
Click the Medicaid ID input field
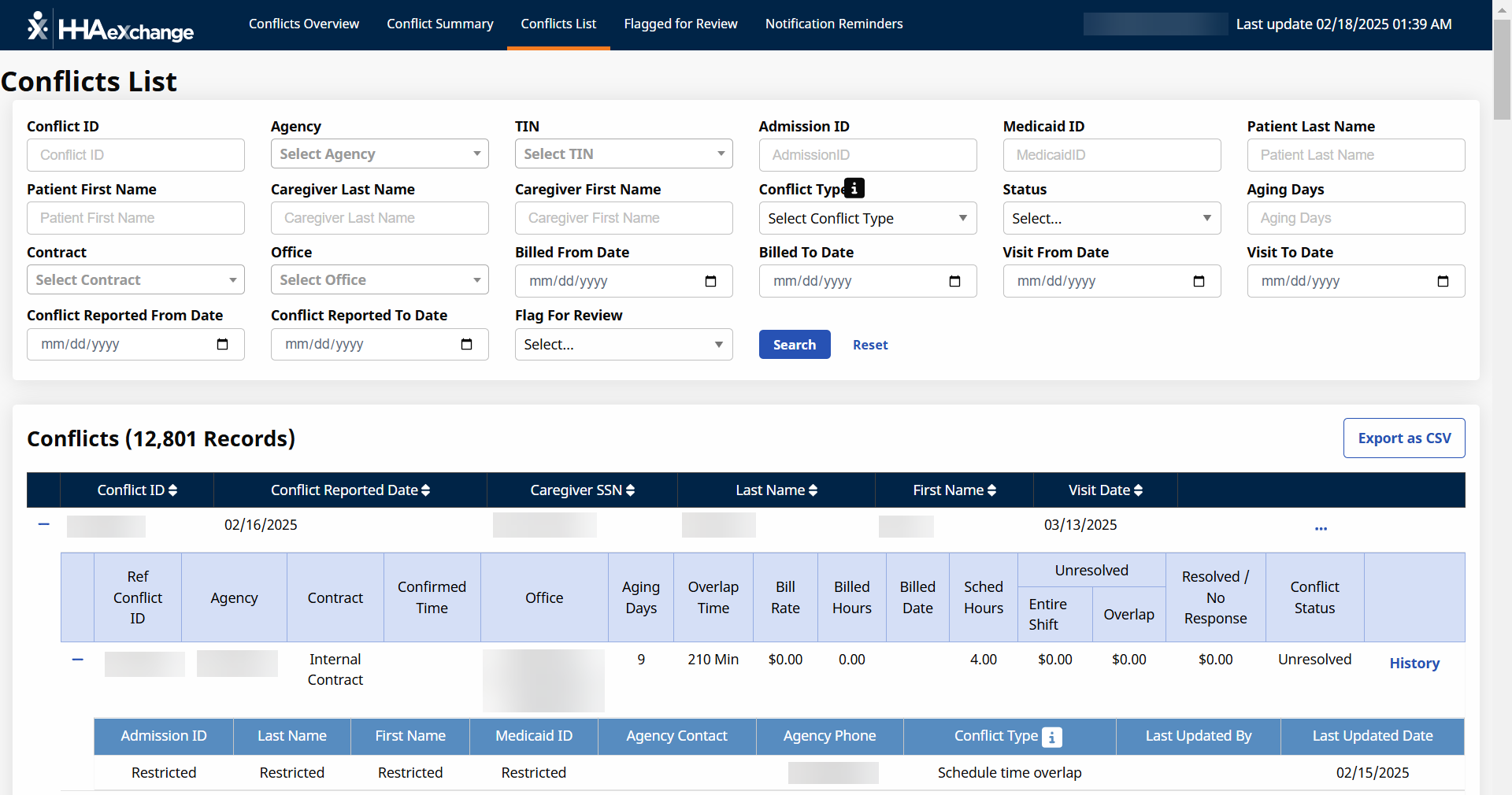1111,155
